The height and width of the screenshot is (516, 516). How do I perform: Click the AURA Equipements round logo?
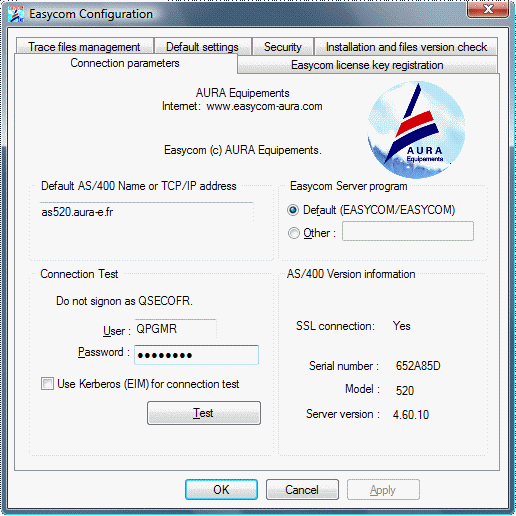point(416,129)
